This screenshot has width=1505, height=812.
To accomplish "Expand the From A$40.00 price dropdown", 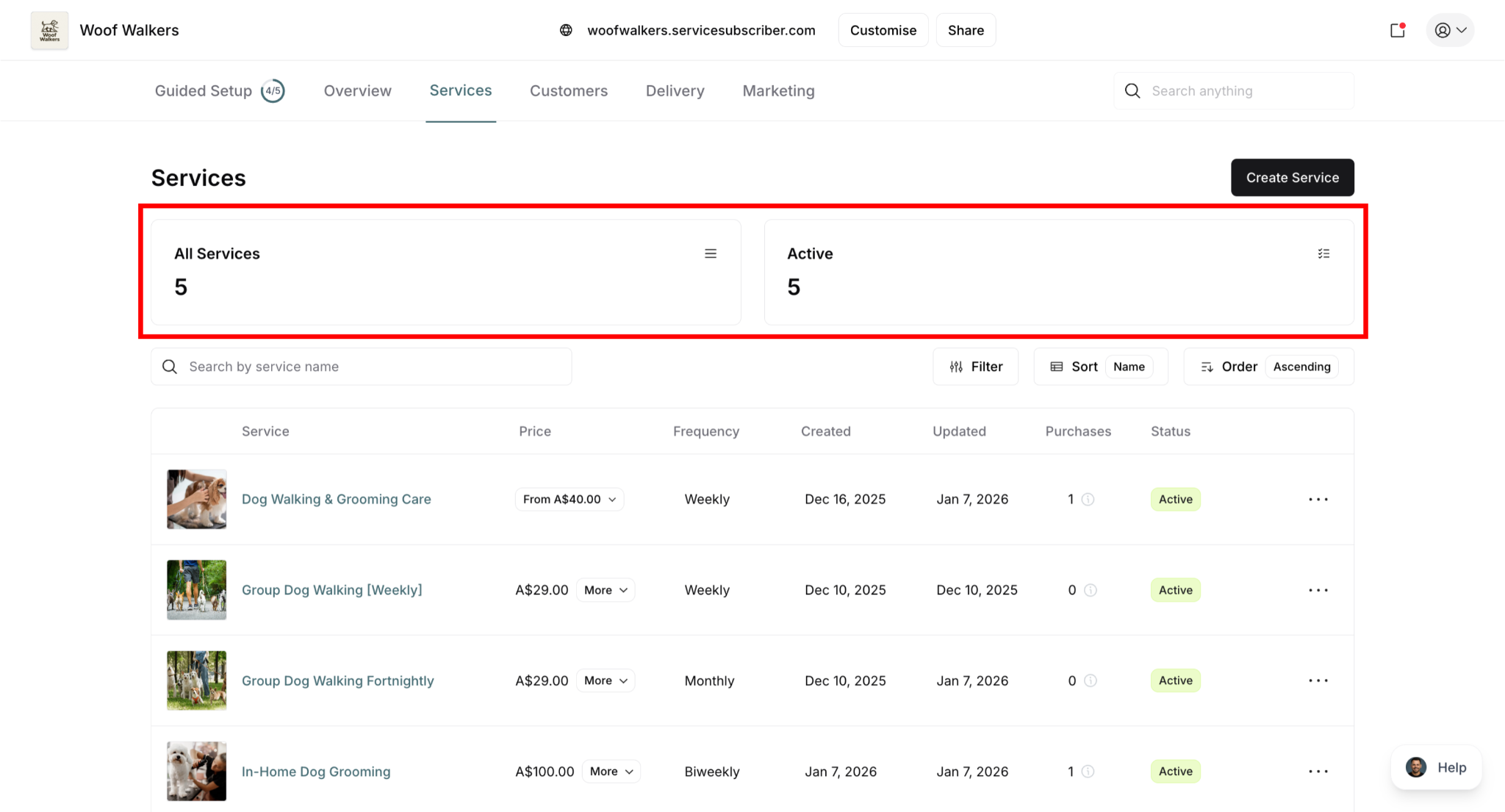I will [569, 500].
